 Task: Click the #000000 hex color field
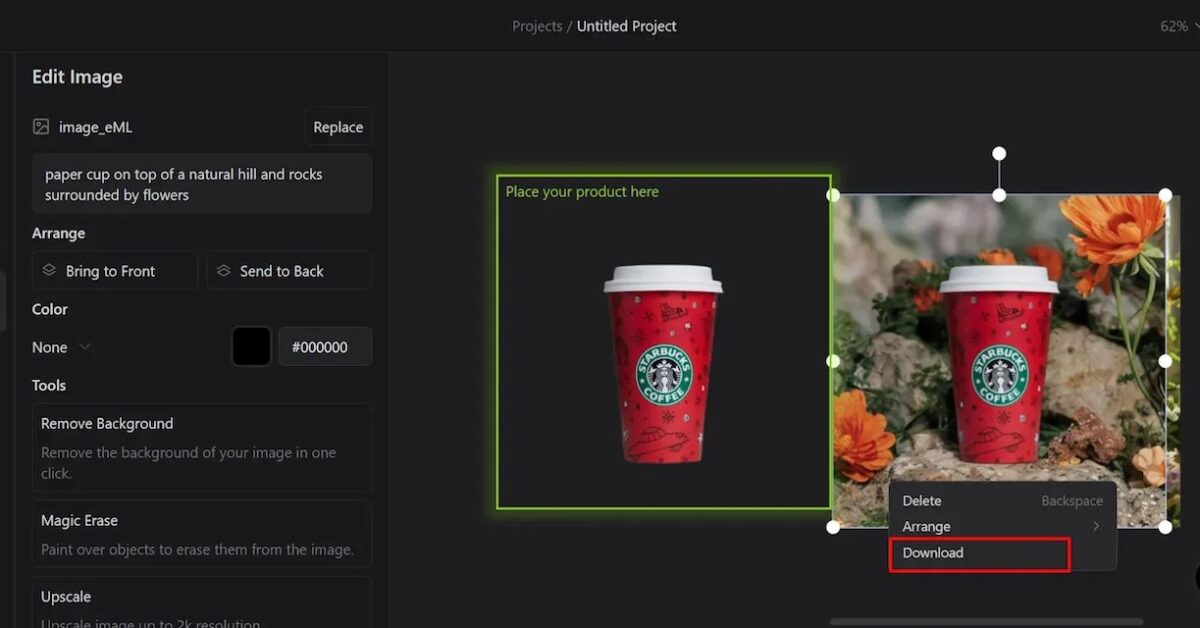pos(324,347)
